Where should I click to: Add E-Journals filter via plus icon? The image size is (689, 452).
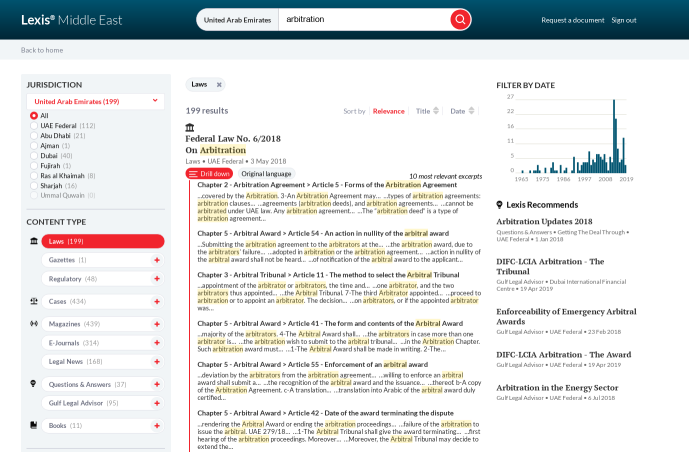click(x=156, y=343)
